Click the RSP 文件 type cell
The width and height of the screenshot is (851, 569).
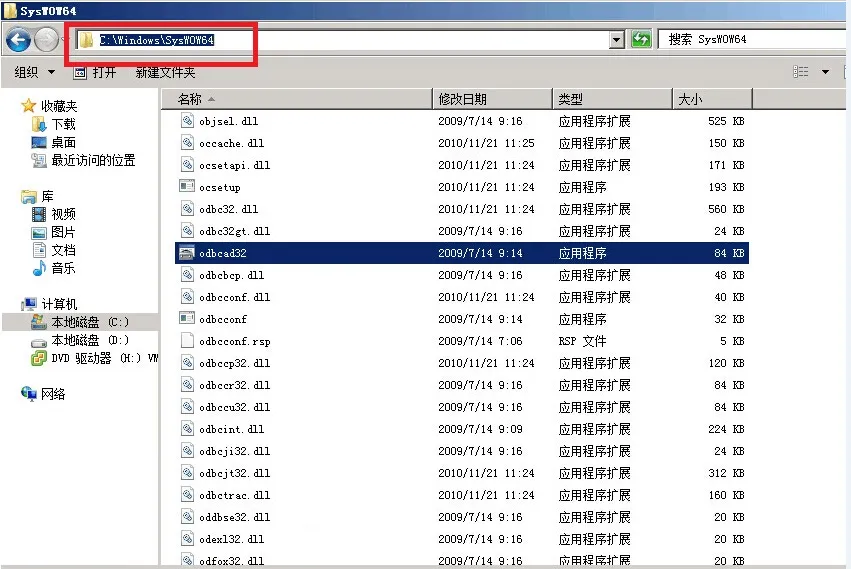pos(582,341)
